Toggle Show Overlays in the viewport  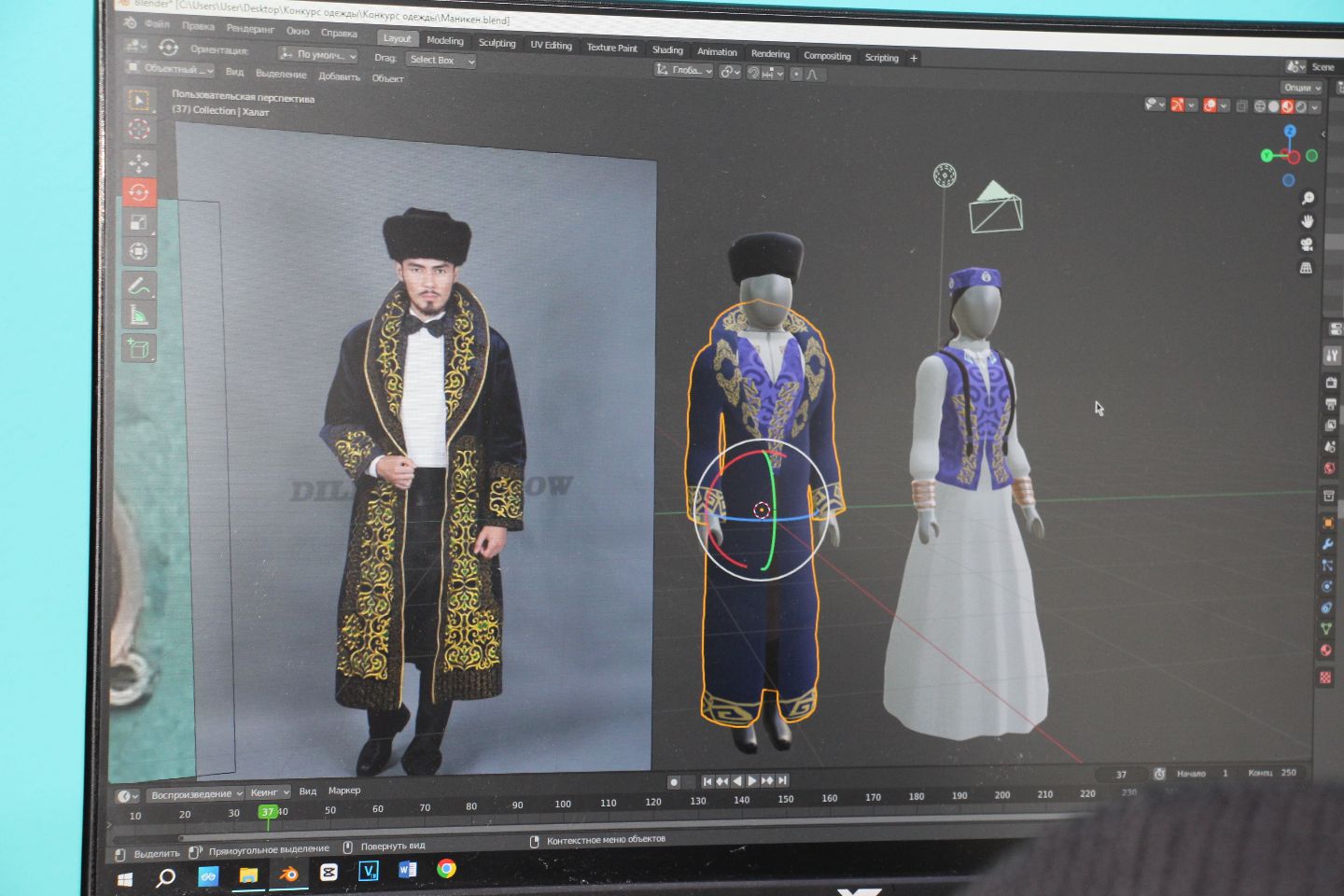[x=1211, y=105]
